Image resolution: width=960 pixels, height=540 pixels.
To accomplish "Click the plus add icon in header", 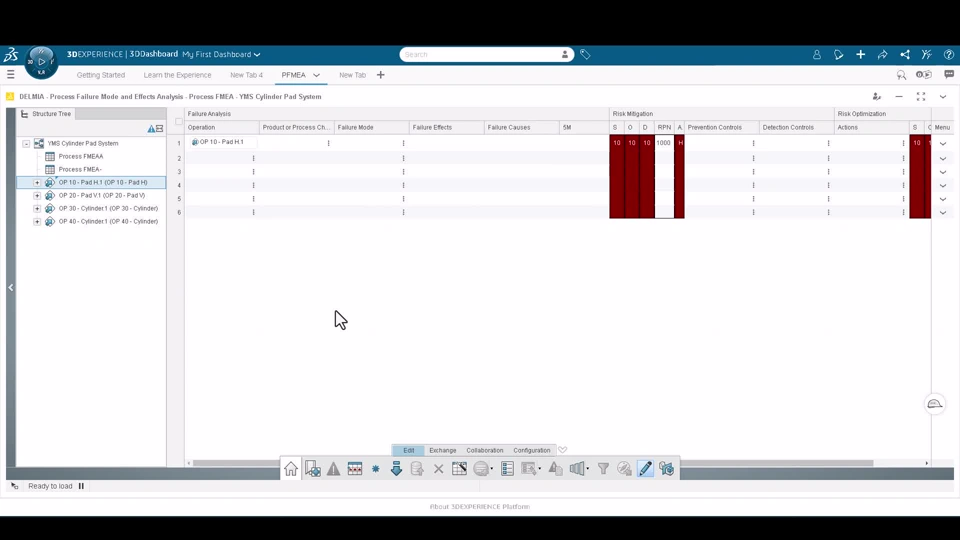I will click(x=861, y=54).
